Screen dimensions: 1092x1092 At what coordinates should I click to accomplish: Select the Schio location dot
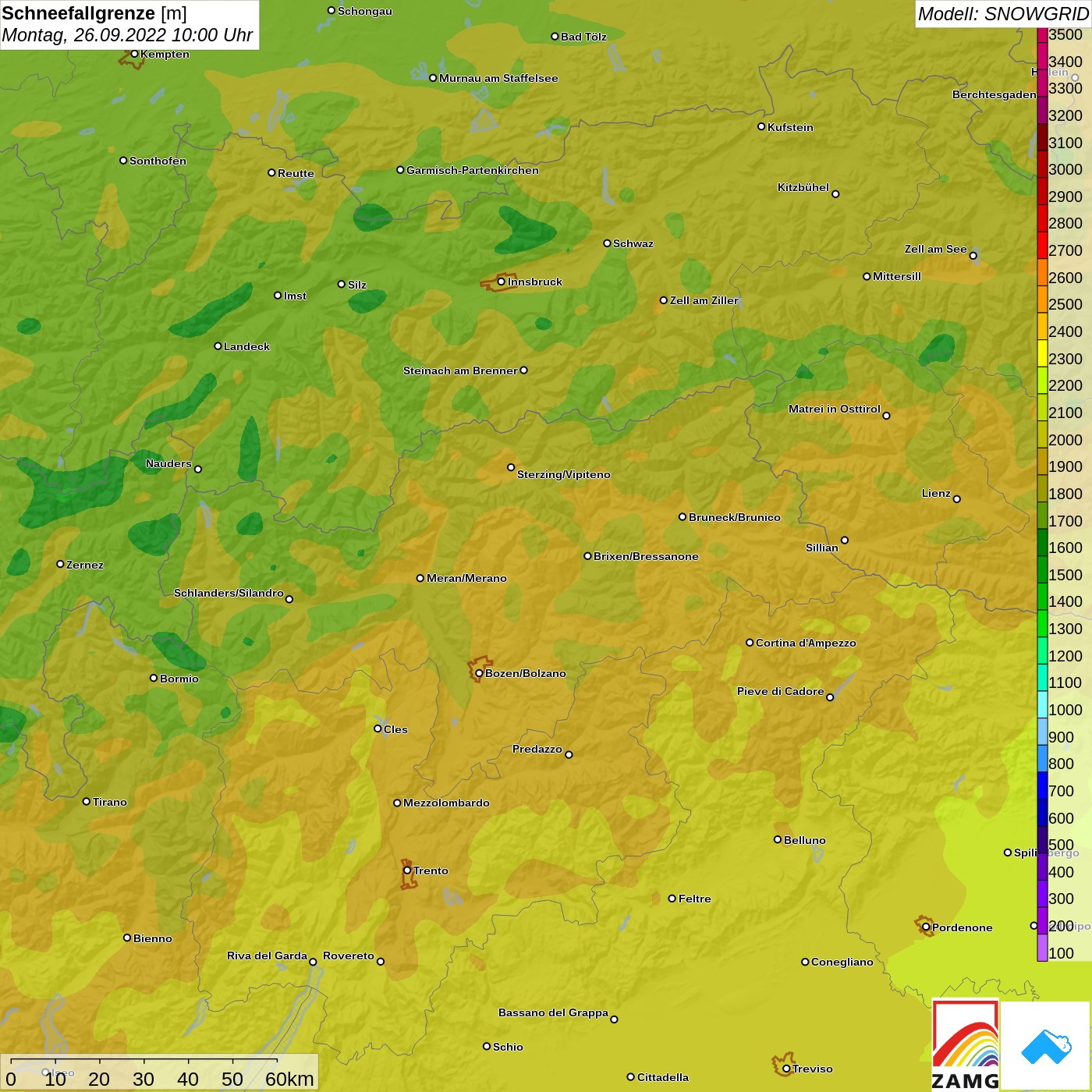[487, 1046]
